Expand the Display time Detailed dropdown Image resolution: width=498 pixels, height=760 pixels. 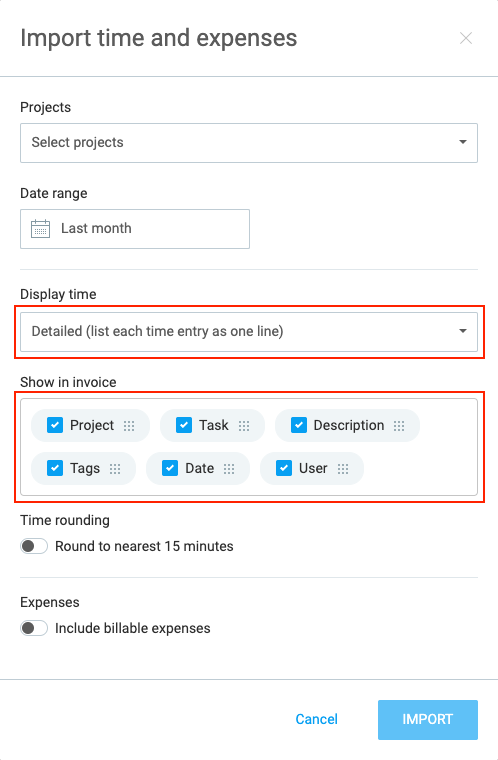249,332
